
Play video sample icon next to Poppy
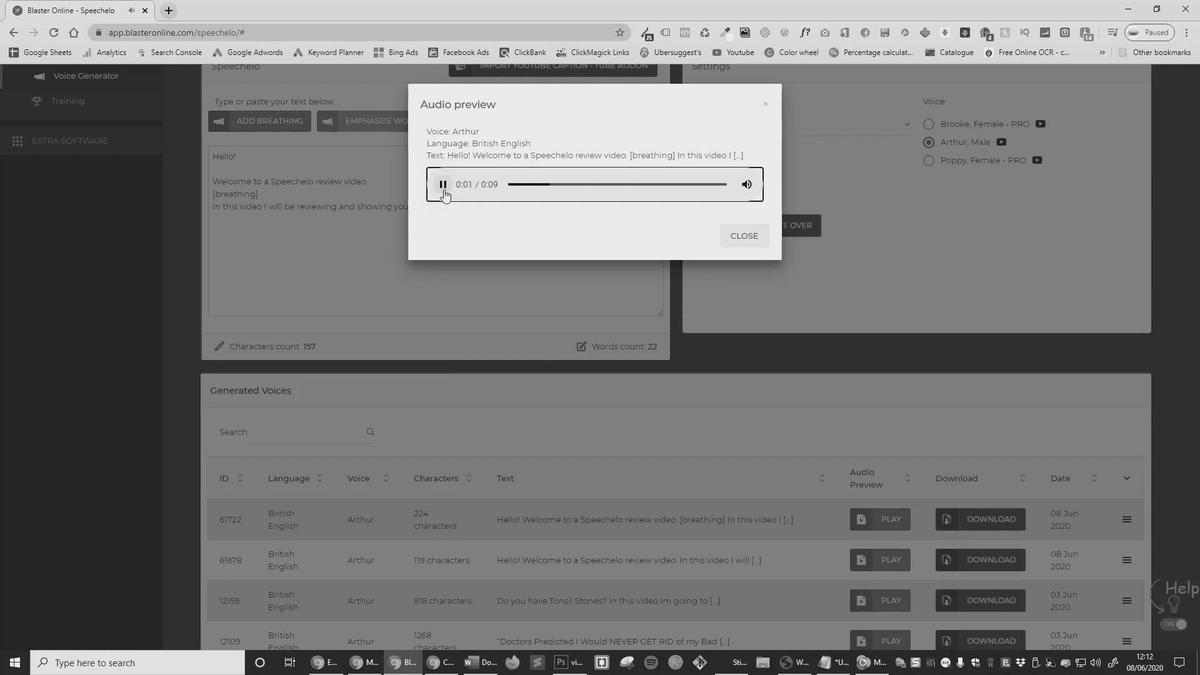tap(1037, 160)
